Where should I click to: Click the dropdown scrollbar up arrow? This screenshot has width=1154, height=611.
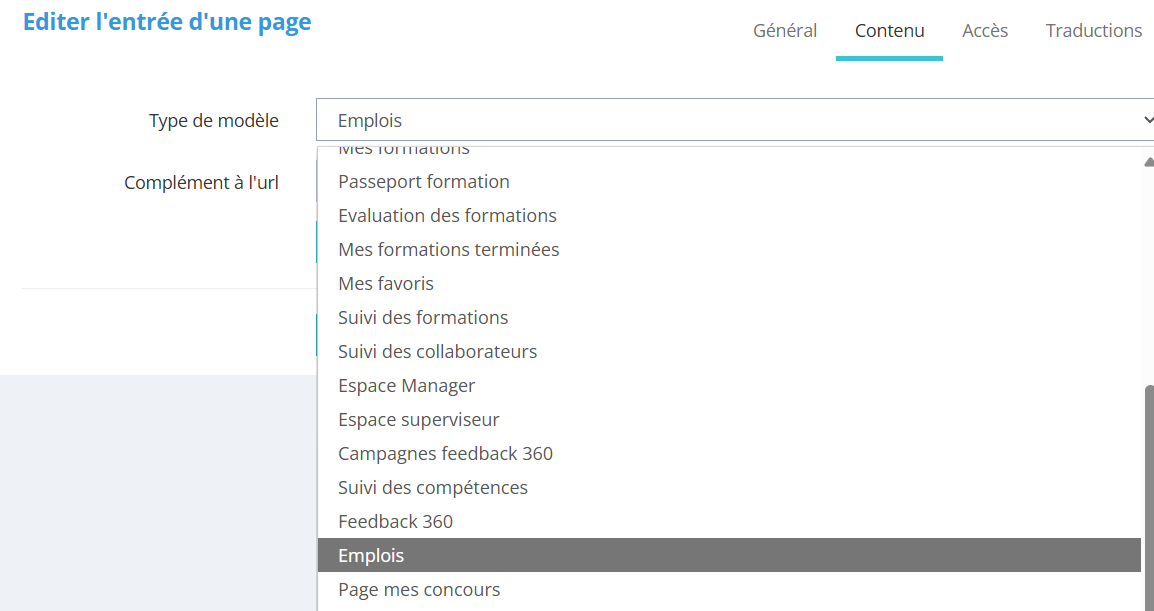click(1148, 160)
